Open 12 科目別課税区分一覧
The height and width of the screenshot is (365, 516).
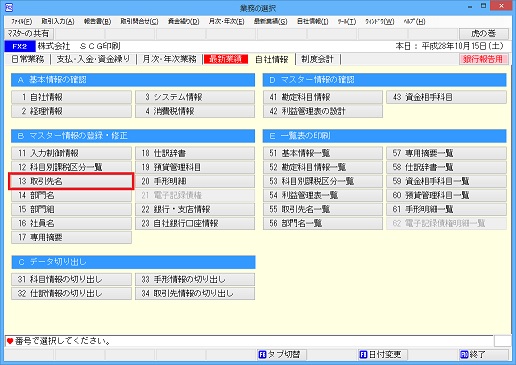71,167
